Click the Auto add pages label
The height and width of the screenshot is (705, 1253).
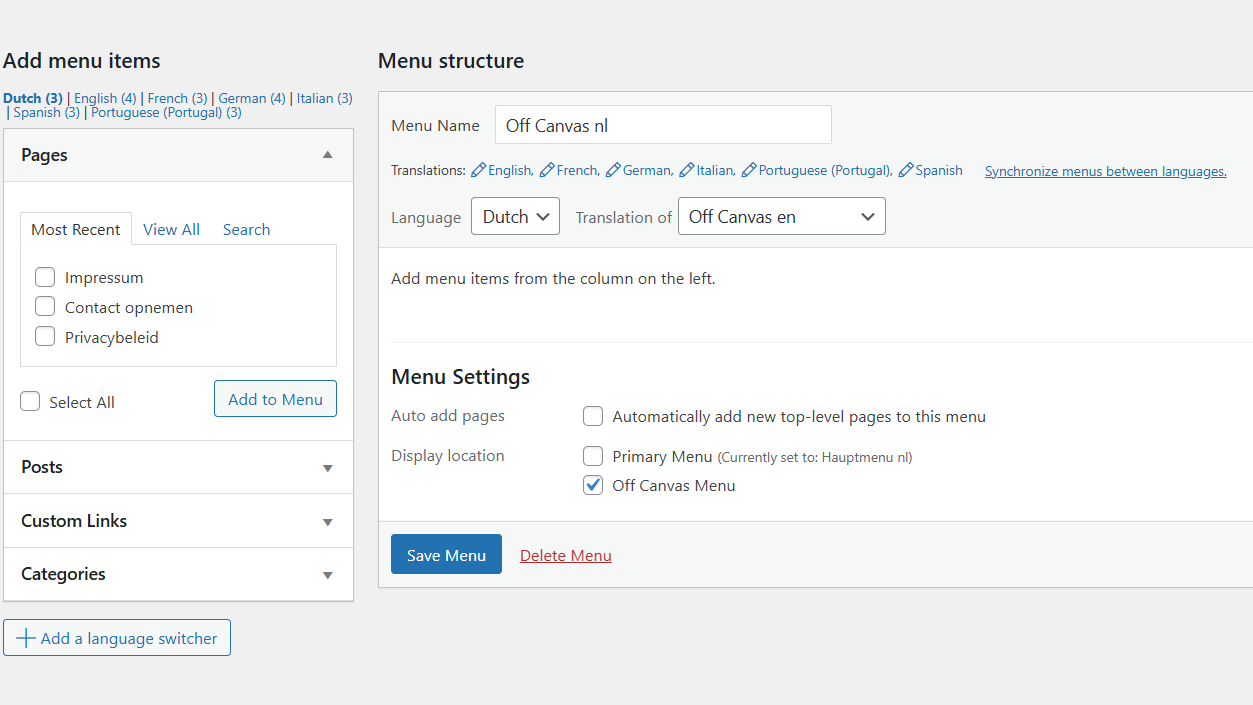click(448, 416)
